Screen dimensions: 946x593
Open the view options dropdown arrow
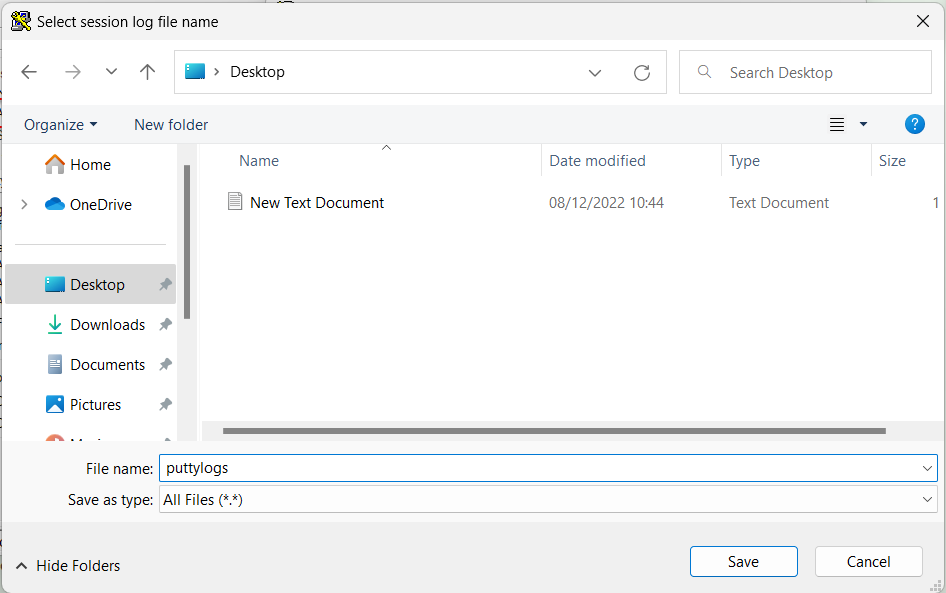click(863, 125)
